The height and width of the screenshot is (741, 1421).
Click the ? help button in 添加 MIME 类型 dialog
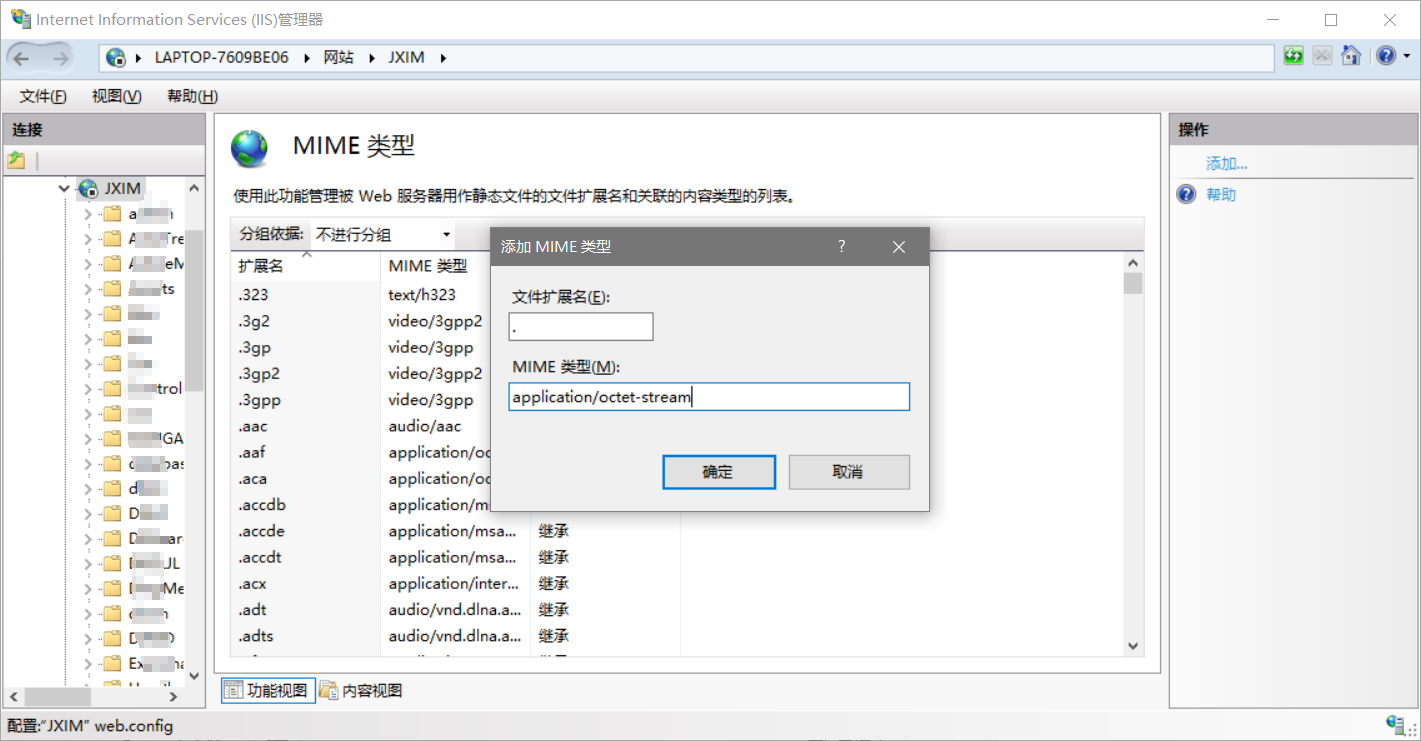coord(842,246)
